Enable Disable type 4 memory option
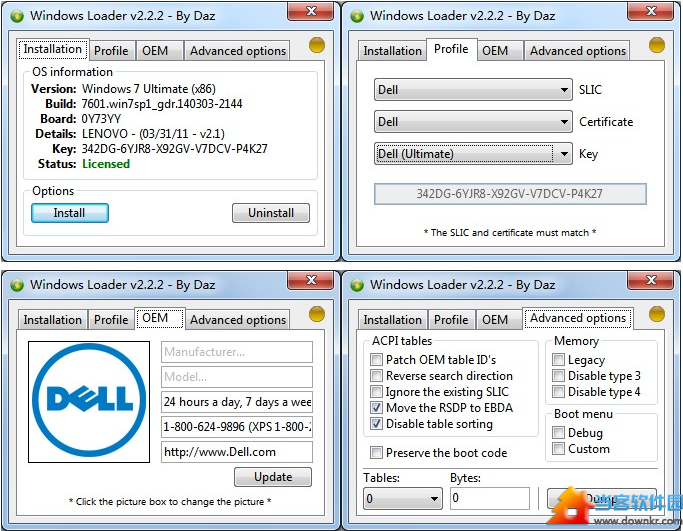The height and width of the screenshot is (531, 683). point(558,392)
